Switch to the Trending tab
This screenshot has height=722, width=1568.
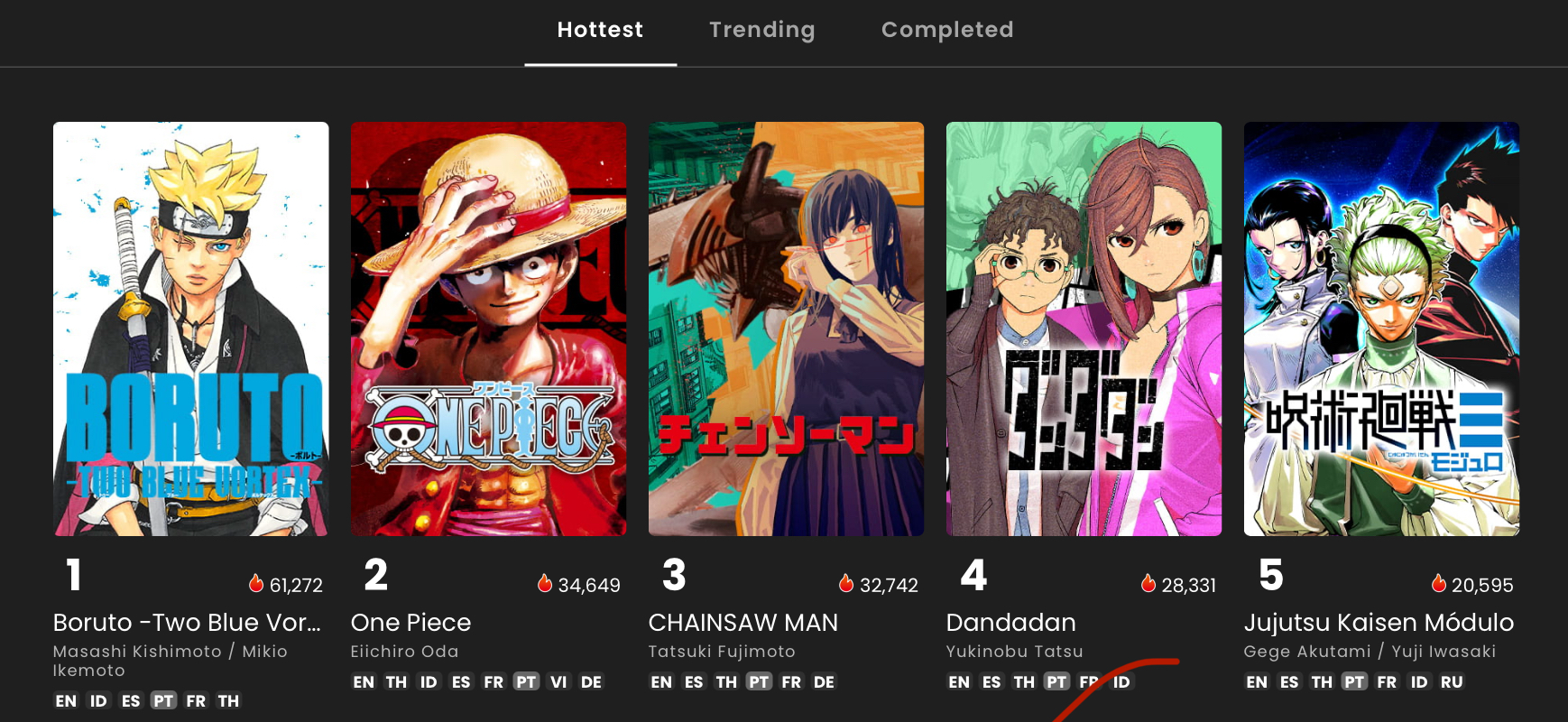click(761, 31)
